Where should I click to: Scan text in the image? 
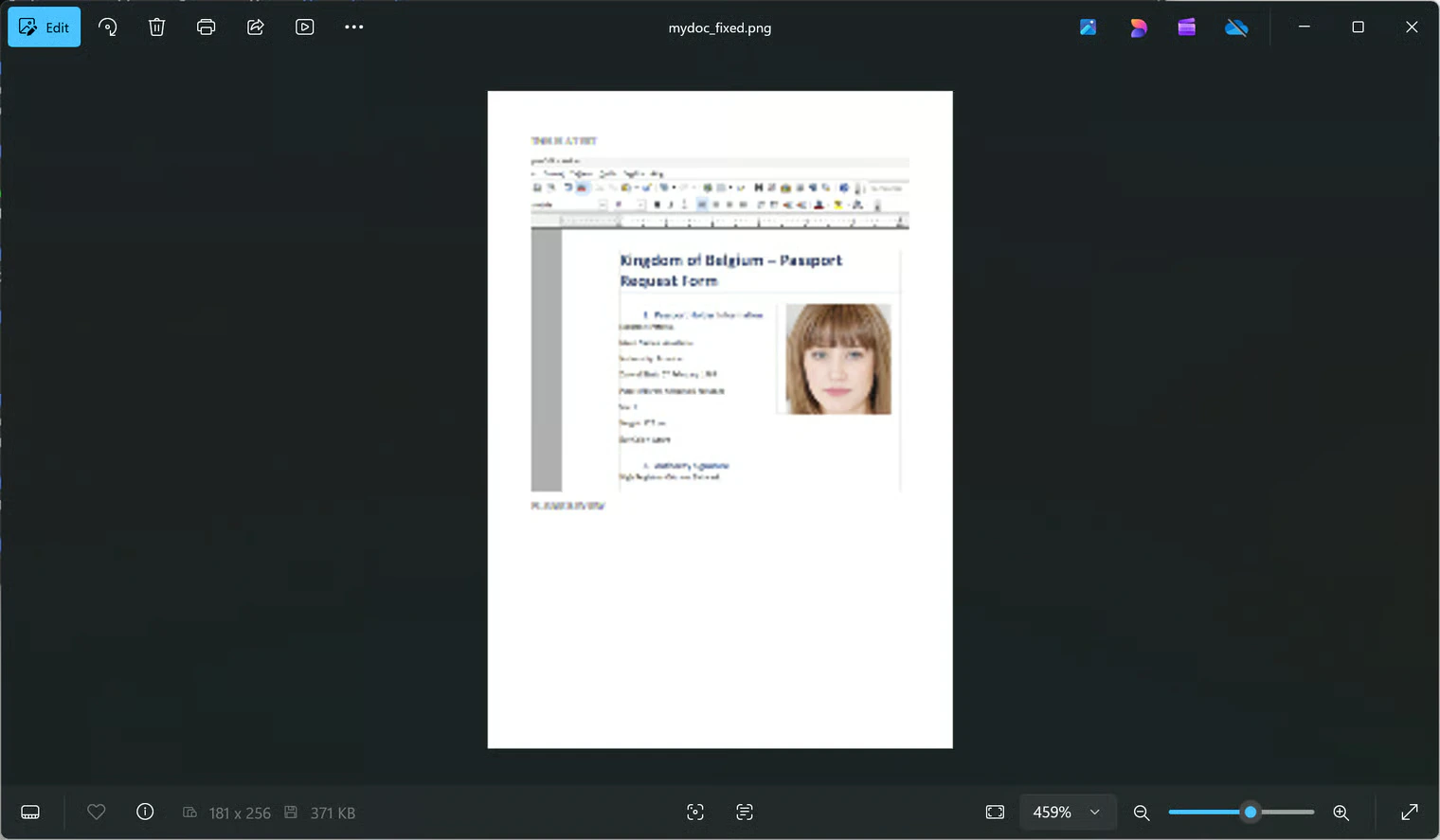click(x=745, y=813)
